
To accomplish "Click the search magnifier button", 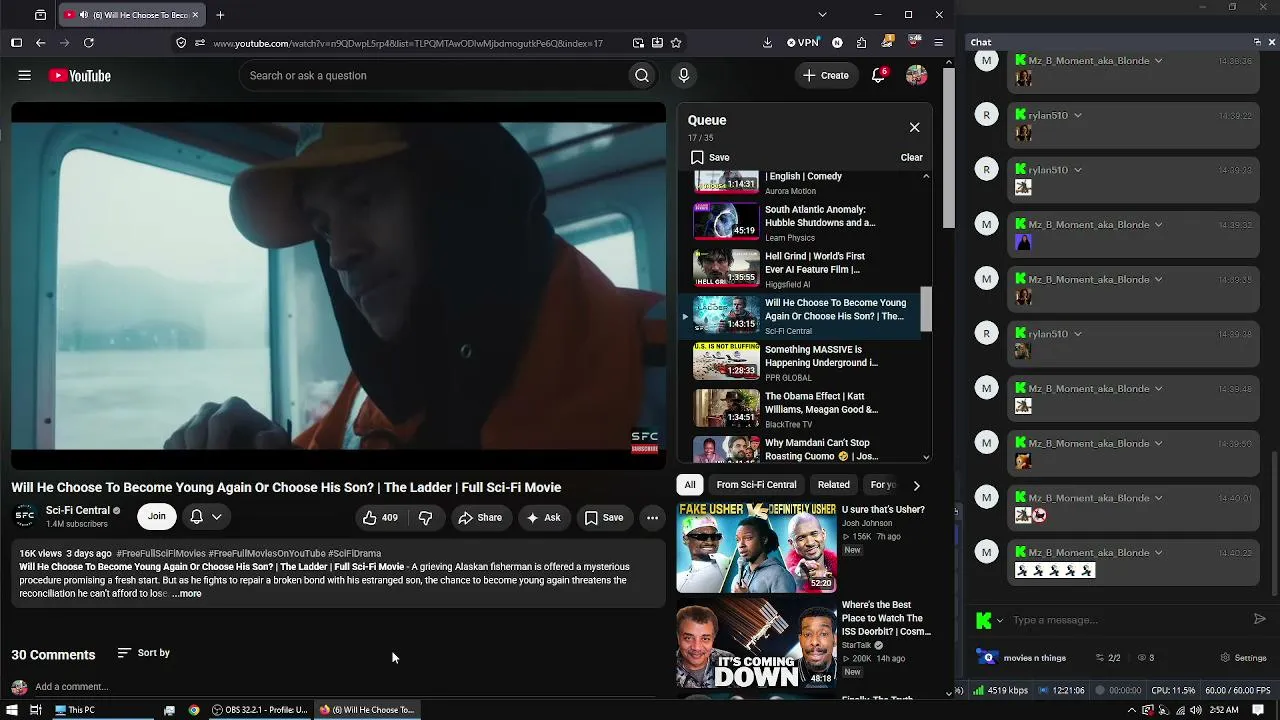I will [642, 76].
